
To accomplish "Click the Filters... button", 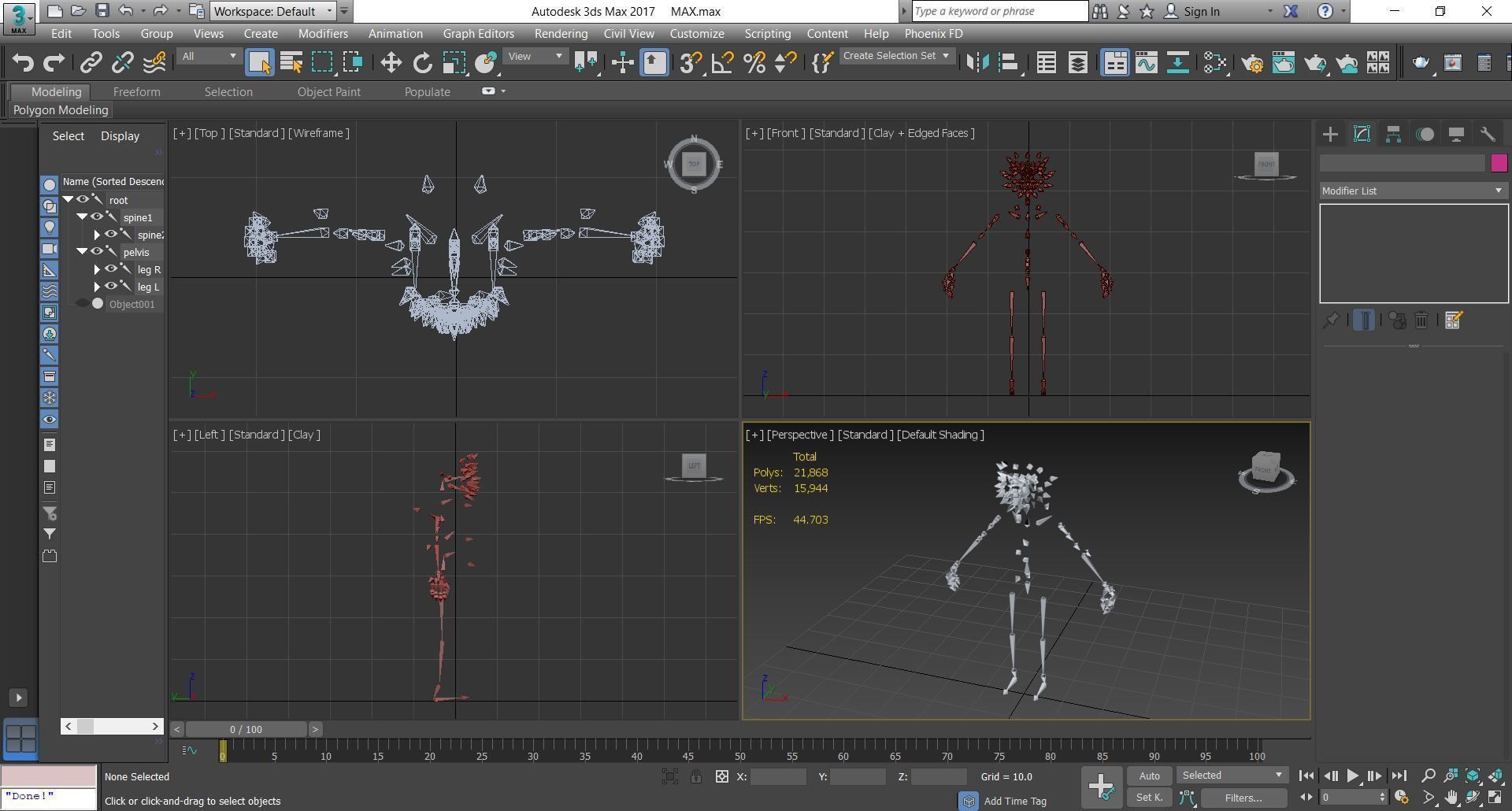I will click(x=1243, y=798).
